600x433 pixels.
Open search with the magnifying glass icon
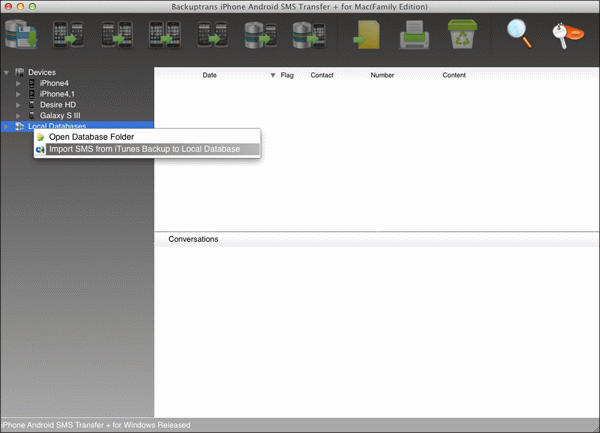pos(519,34)
